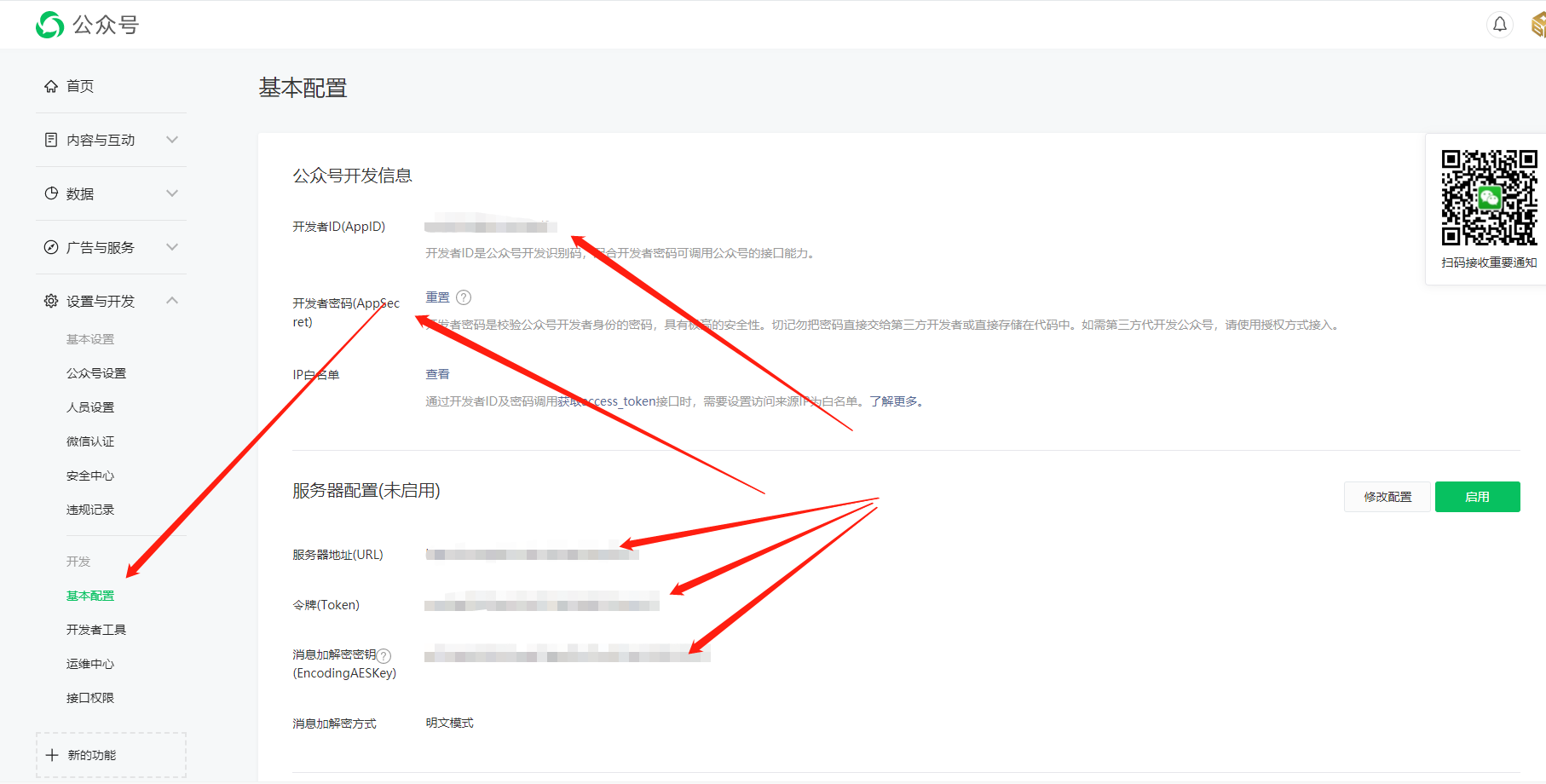This screenshot has width=1546, height=784.
Task: Click the 公众号 logo icon
Action: [50, 25]
